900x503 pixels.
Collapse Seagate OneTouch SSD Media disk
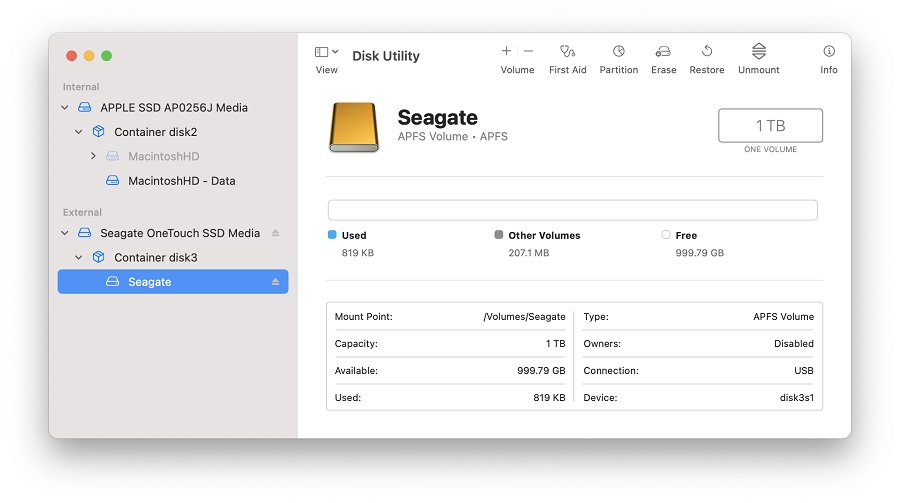[65, 233]
